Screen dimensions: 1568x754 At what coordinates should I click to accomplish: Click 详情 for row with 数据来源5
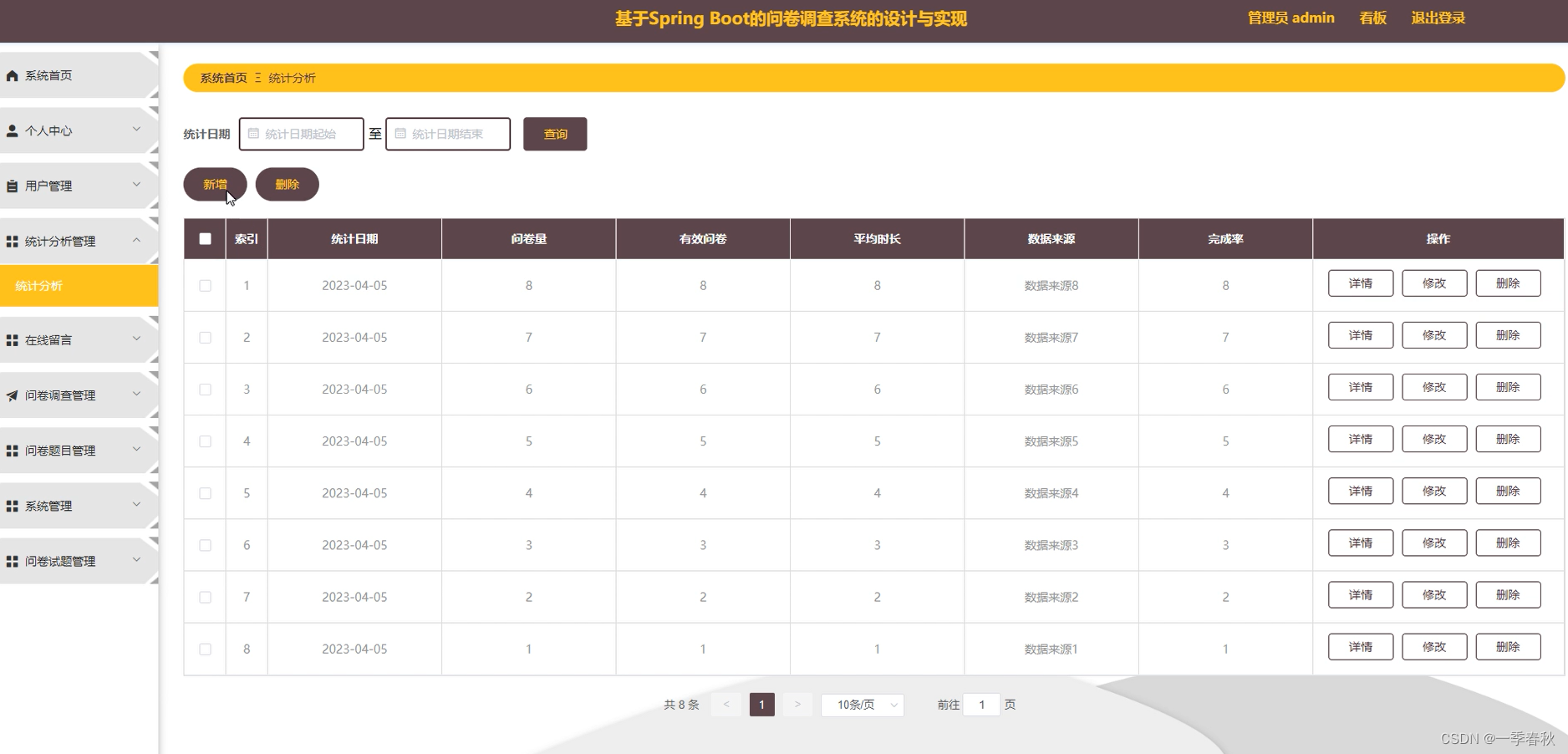[x=1361, y=439]
